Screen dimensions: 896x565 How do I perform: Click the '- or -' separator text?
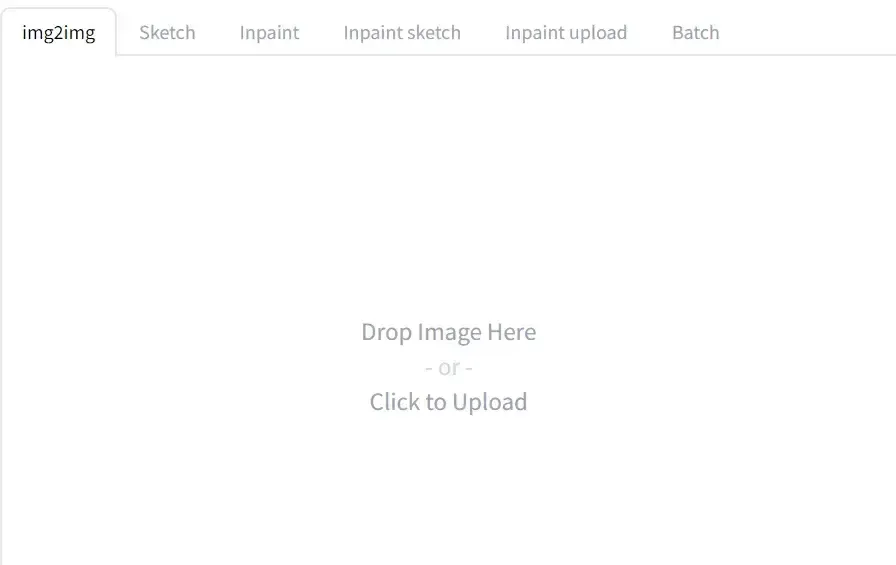coord(449,367)
